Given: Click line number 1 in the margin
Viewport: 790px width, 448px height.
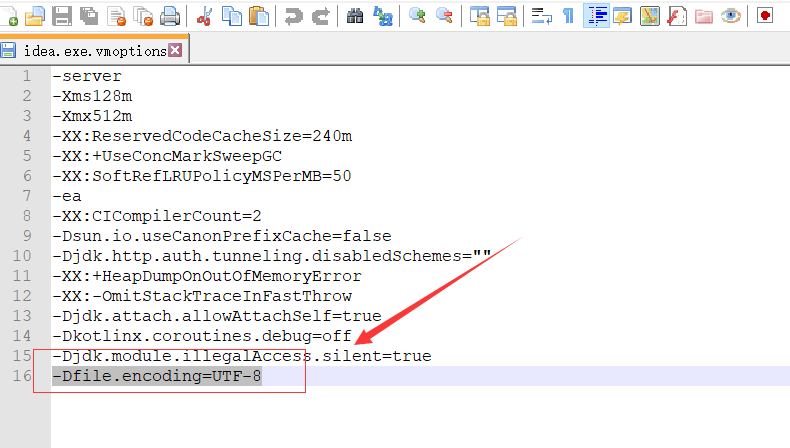Looking at the screenshot, I should coord(27,76).
